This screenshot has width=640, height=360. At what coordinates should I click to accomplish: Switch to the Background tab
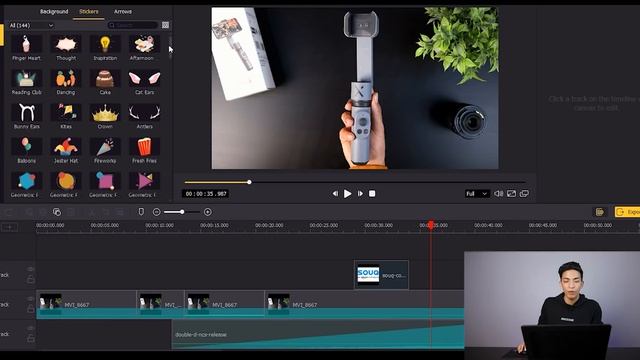coord(54,11)
